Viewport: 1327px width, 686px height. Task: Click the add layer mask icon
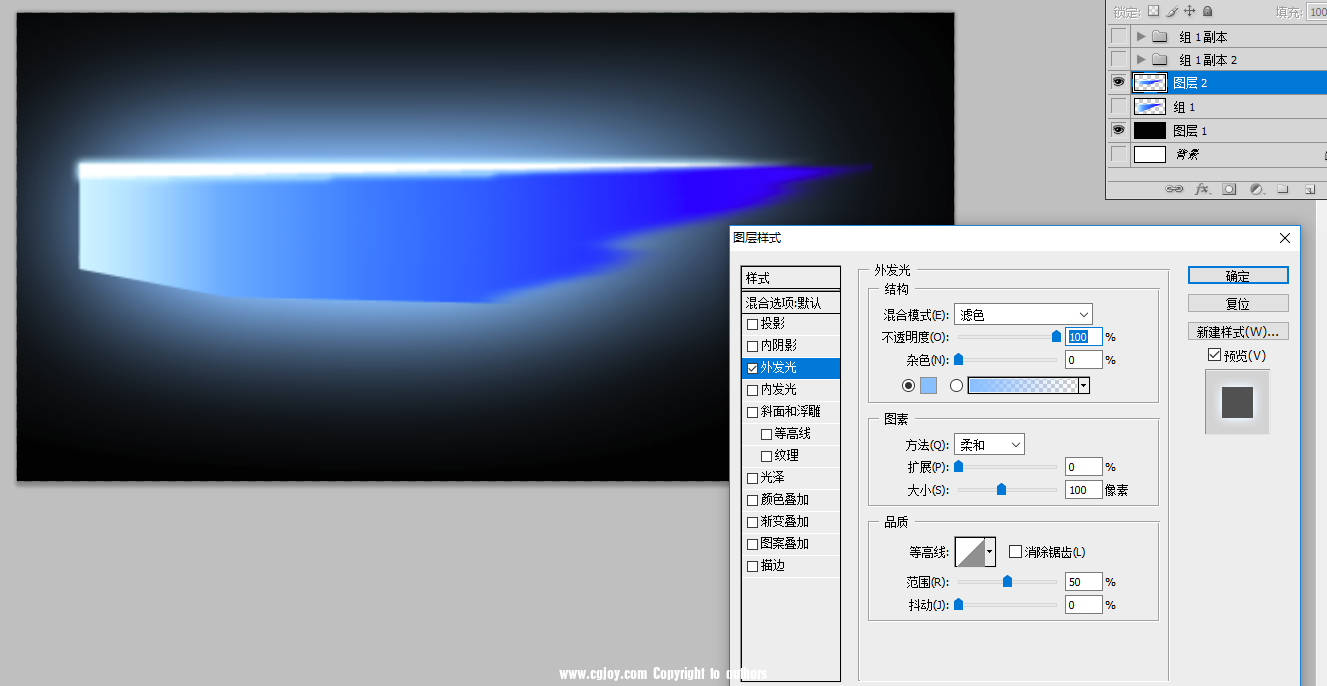1229,188
